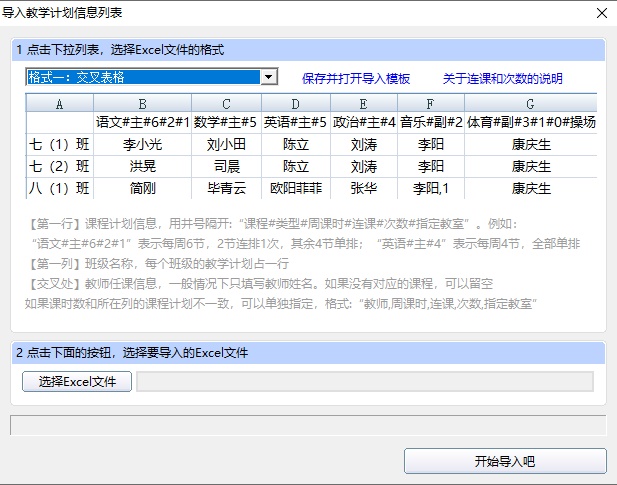Viewport: 617px width, 485px height.
Task: Click the 保存并打开导入模板 link
Action: click(x=356, y=79)
